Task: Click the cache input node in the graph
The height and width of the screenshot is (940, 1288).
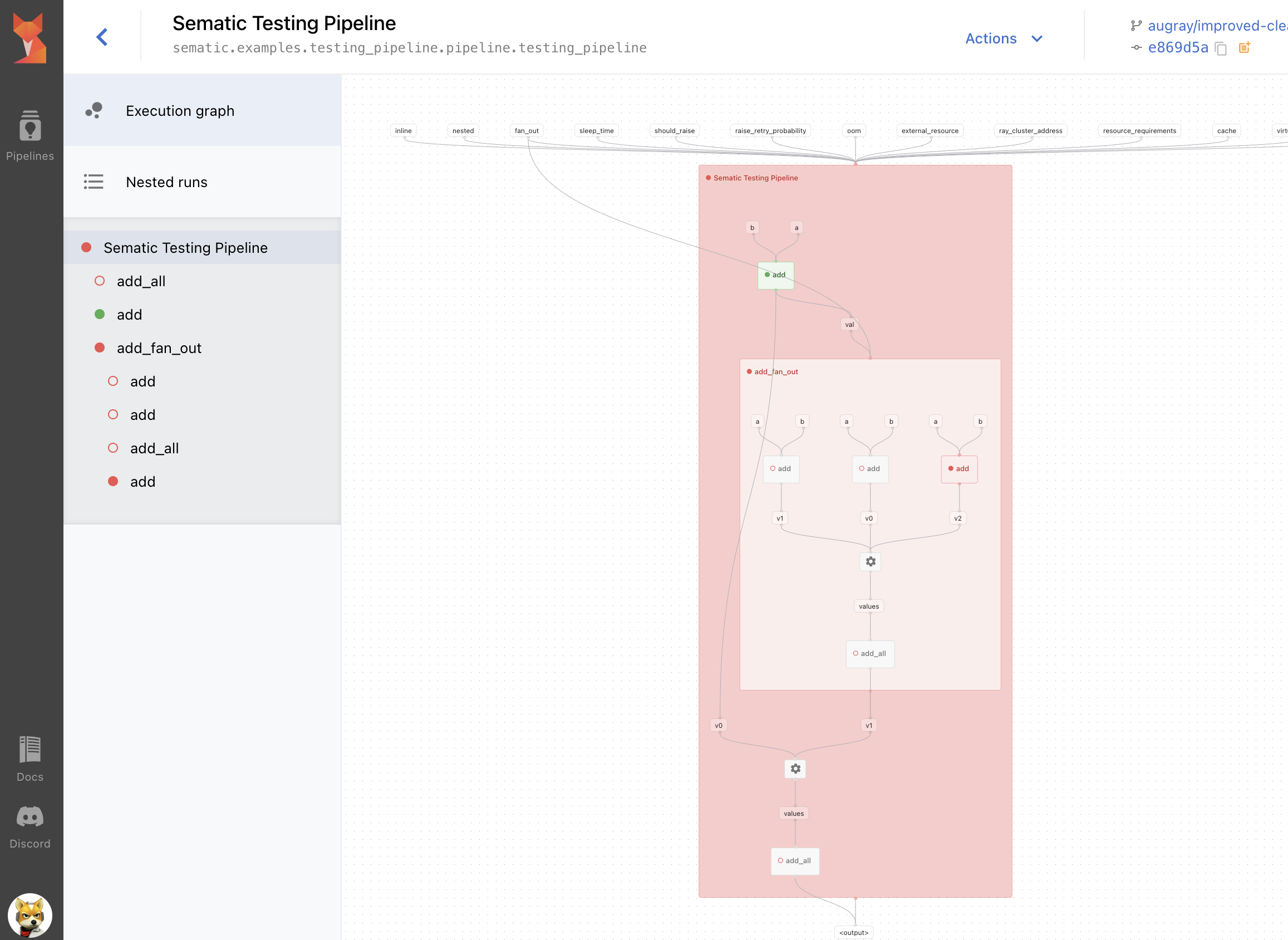Action: pos(1227,130)
